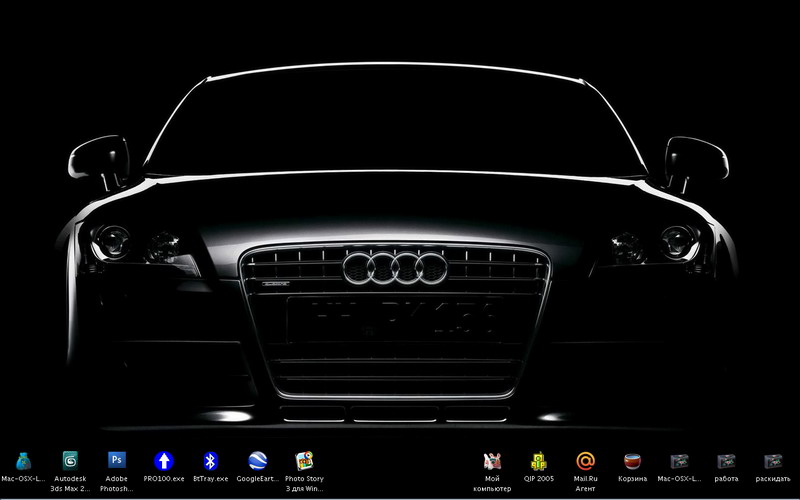Open the Autodesk 3ds Max desktop shortcut
Viewport: 800px width, 500px height.
pyautogui.click(x=70, y=461)
